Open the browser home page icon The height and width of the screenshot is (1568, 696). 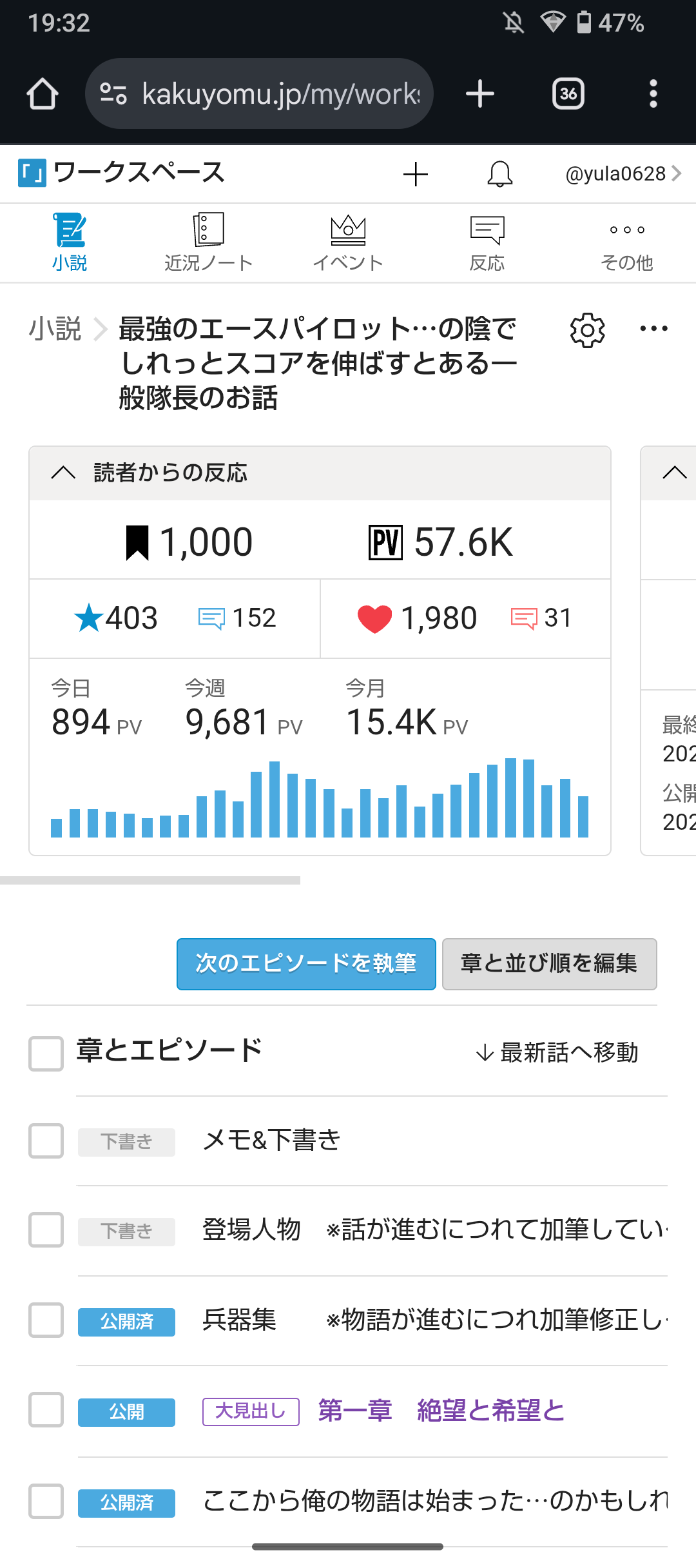tap(43, 94)
